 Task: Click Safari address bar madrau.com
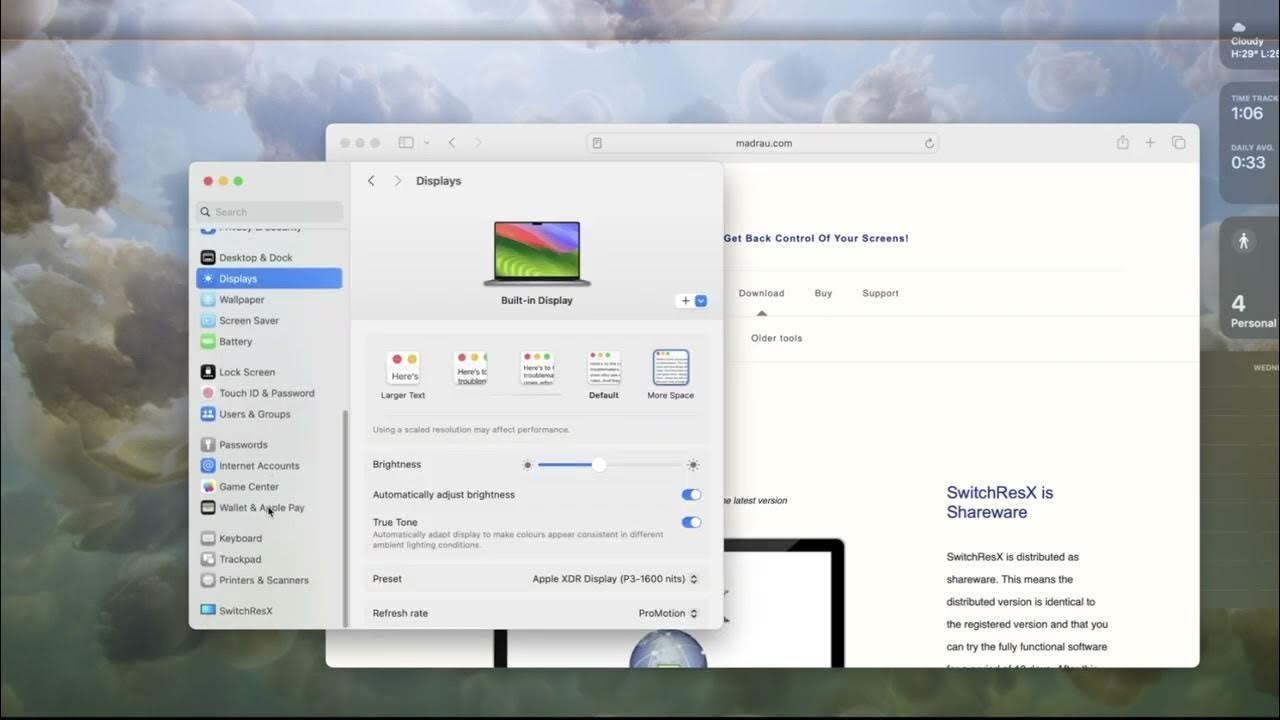[x=763, y=143]
